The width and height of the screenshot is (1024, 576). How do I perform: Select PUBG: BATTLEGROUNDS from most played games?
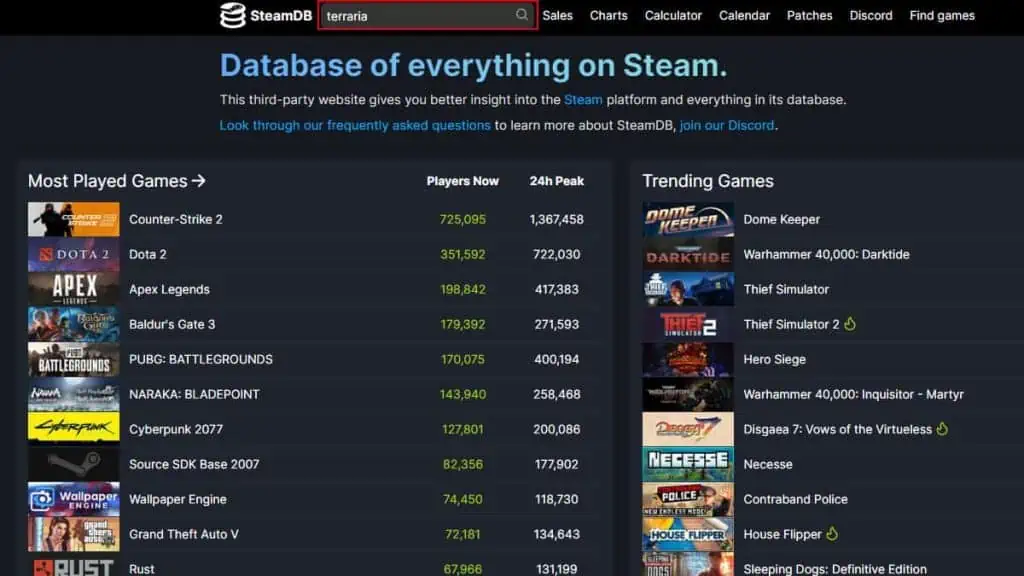click(x=200, y=359)
